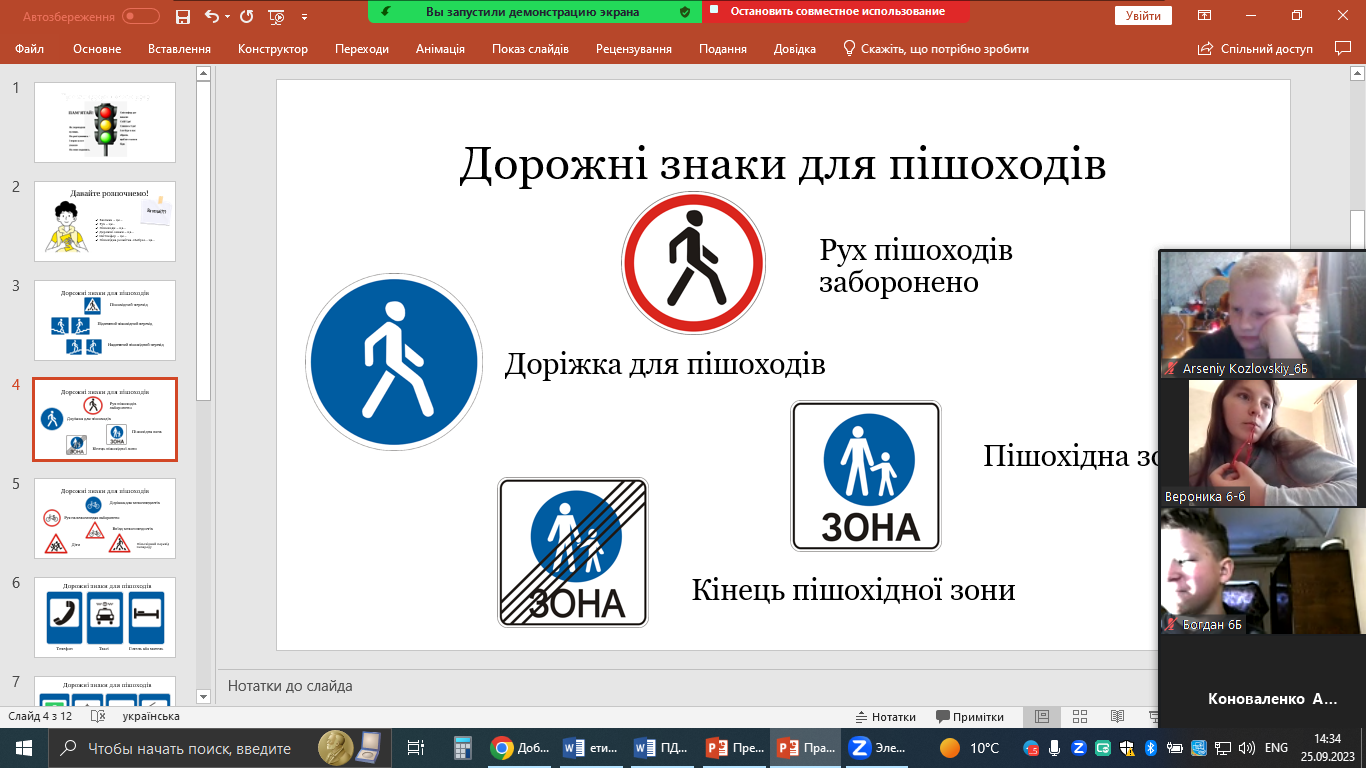
Task: Click the thumbnail panel scroll down arrow
Action: pyautogui.click(x=204, y=696)
